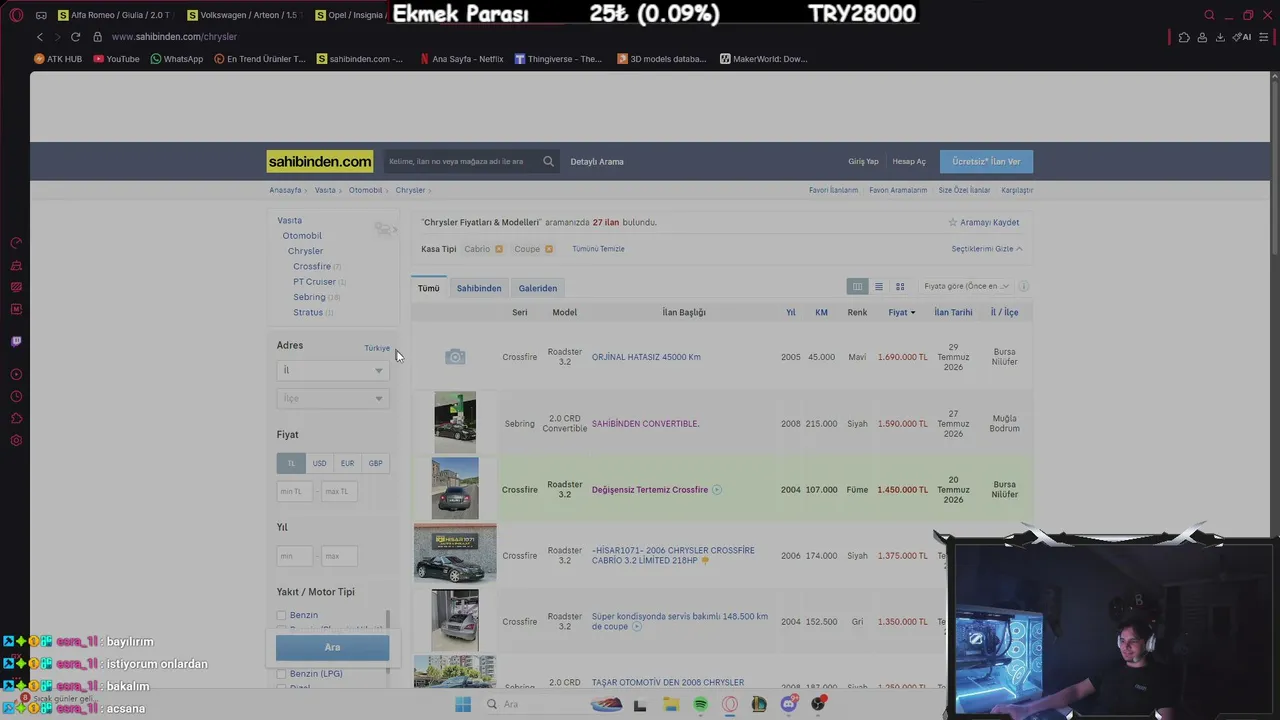Switch to the classic table view icon
Viewport: 1280px width, 720px height.
point(857,287)
